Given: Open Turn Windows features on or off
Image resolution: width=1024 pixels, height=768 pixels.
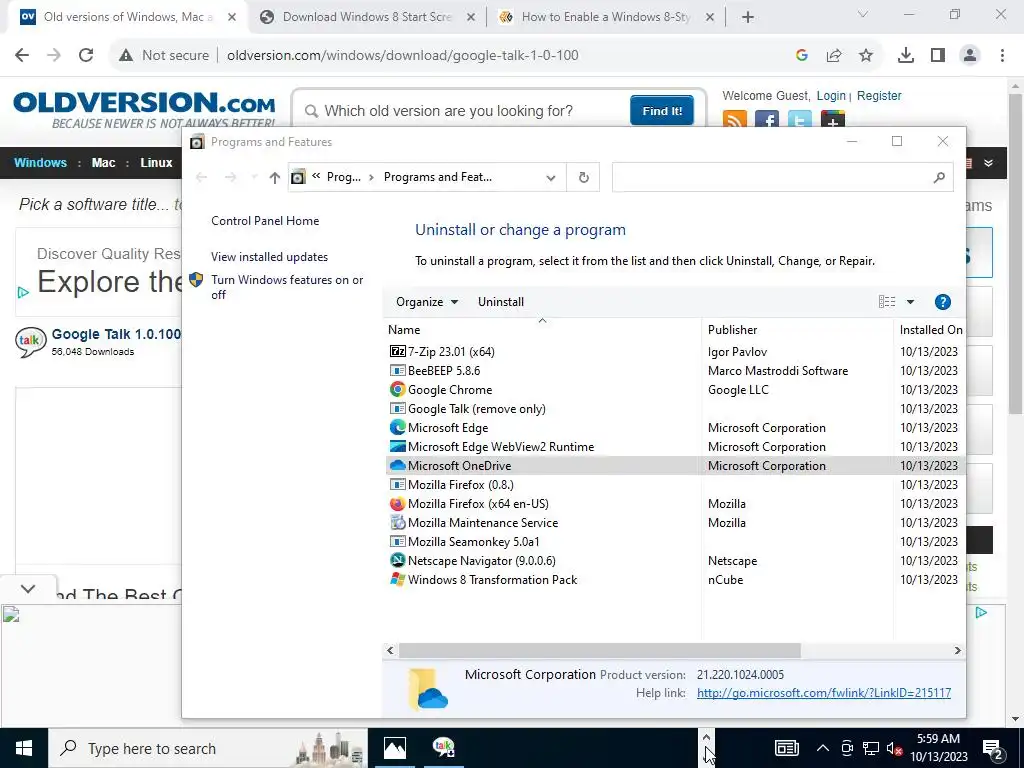Looking at the screenshot, I should 287,287.
